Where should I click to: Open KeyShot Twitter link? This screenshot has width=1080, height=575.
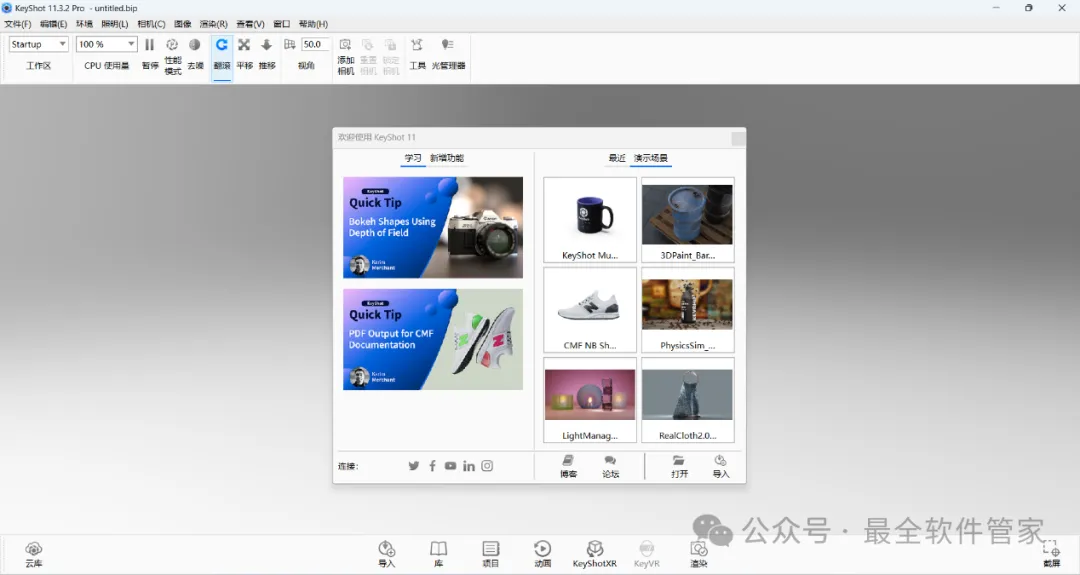pyautogui.click(x=413, y=466)
